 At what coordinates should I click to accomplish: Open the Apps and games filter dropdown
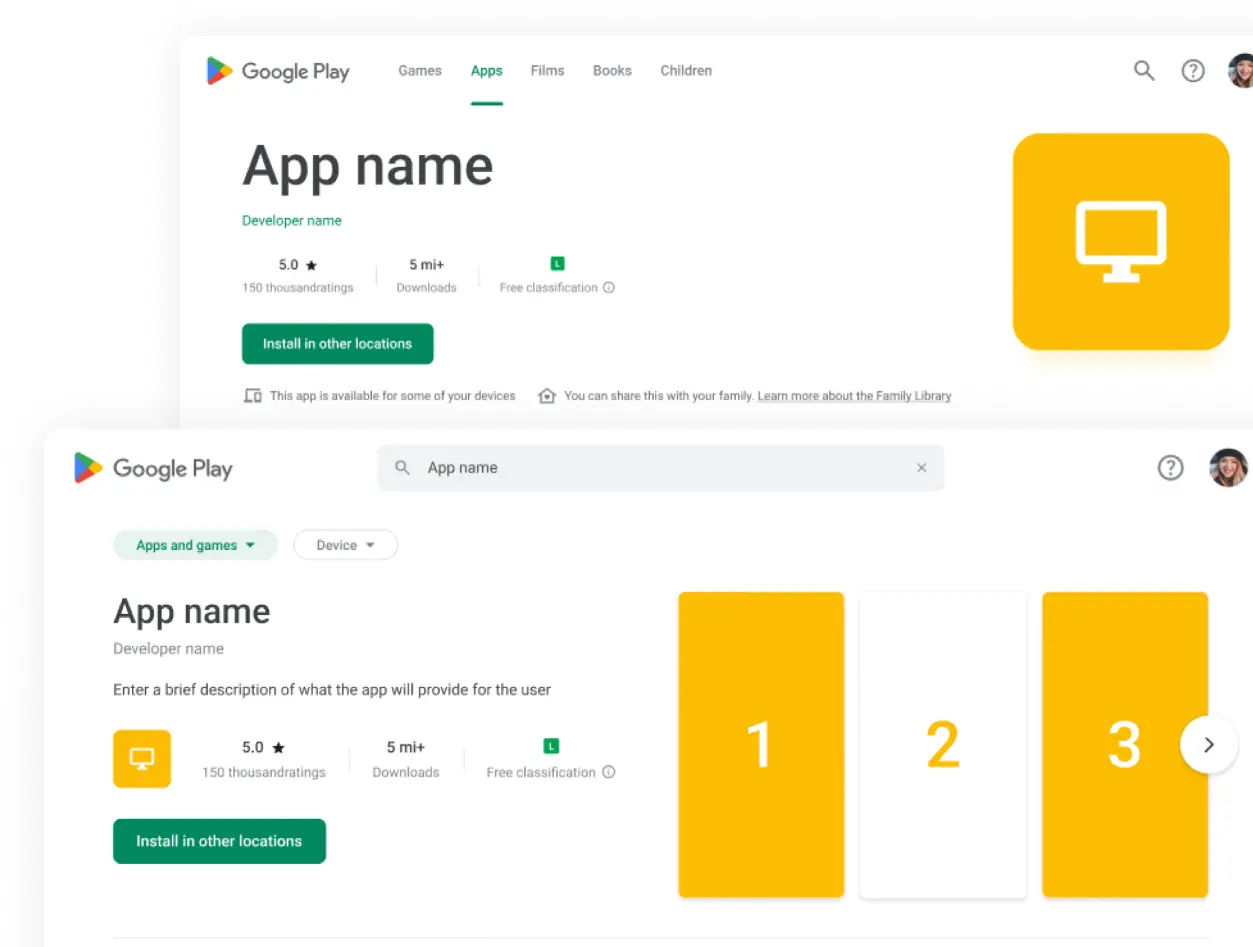[195, 545]
